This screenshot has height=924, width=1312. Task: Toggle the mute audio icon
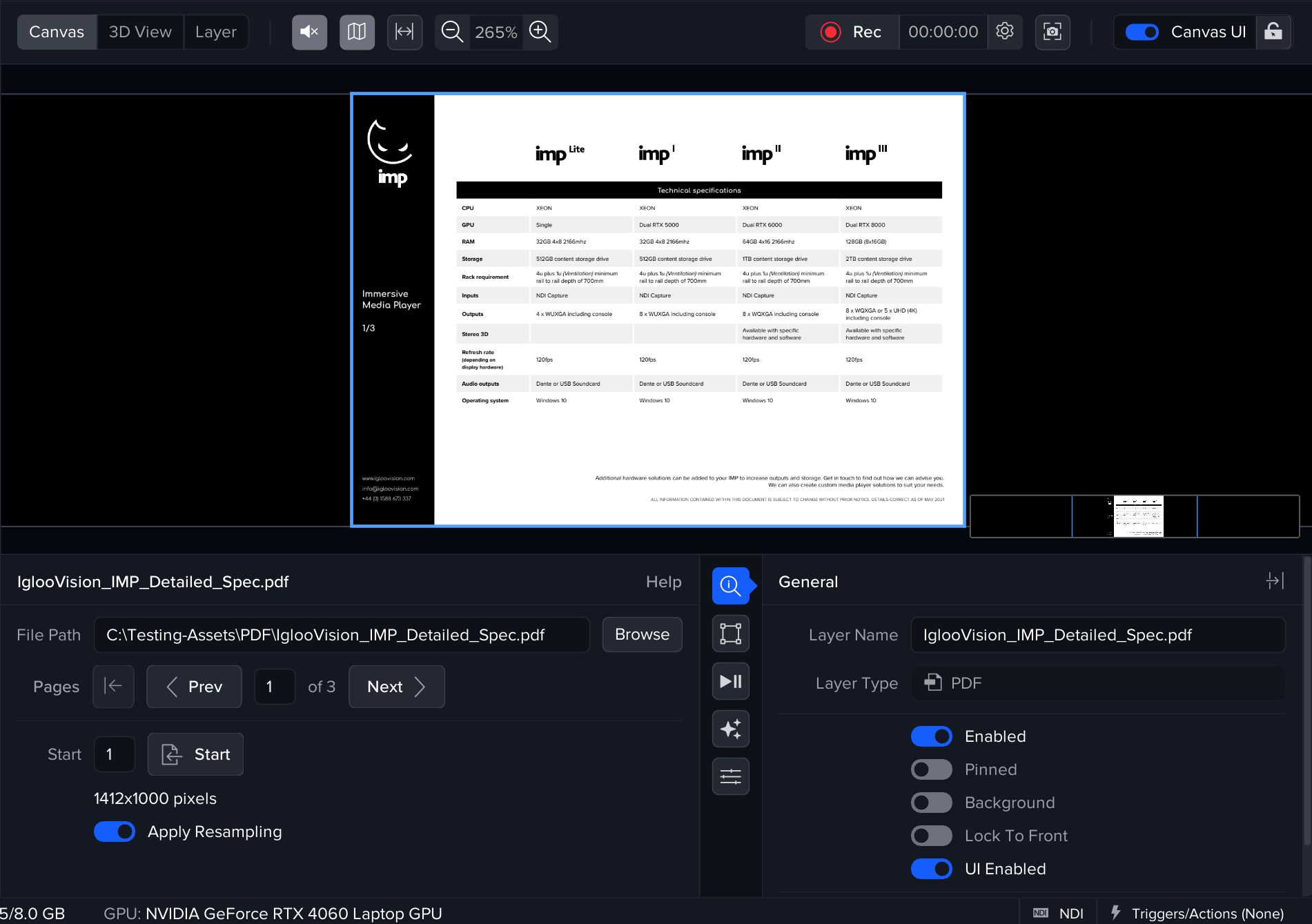[x=309, y=32]
